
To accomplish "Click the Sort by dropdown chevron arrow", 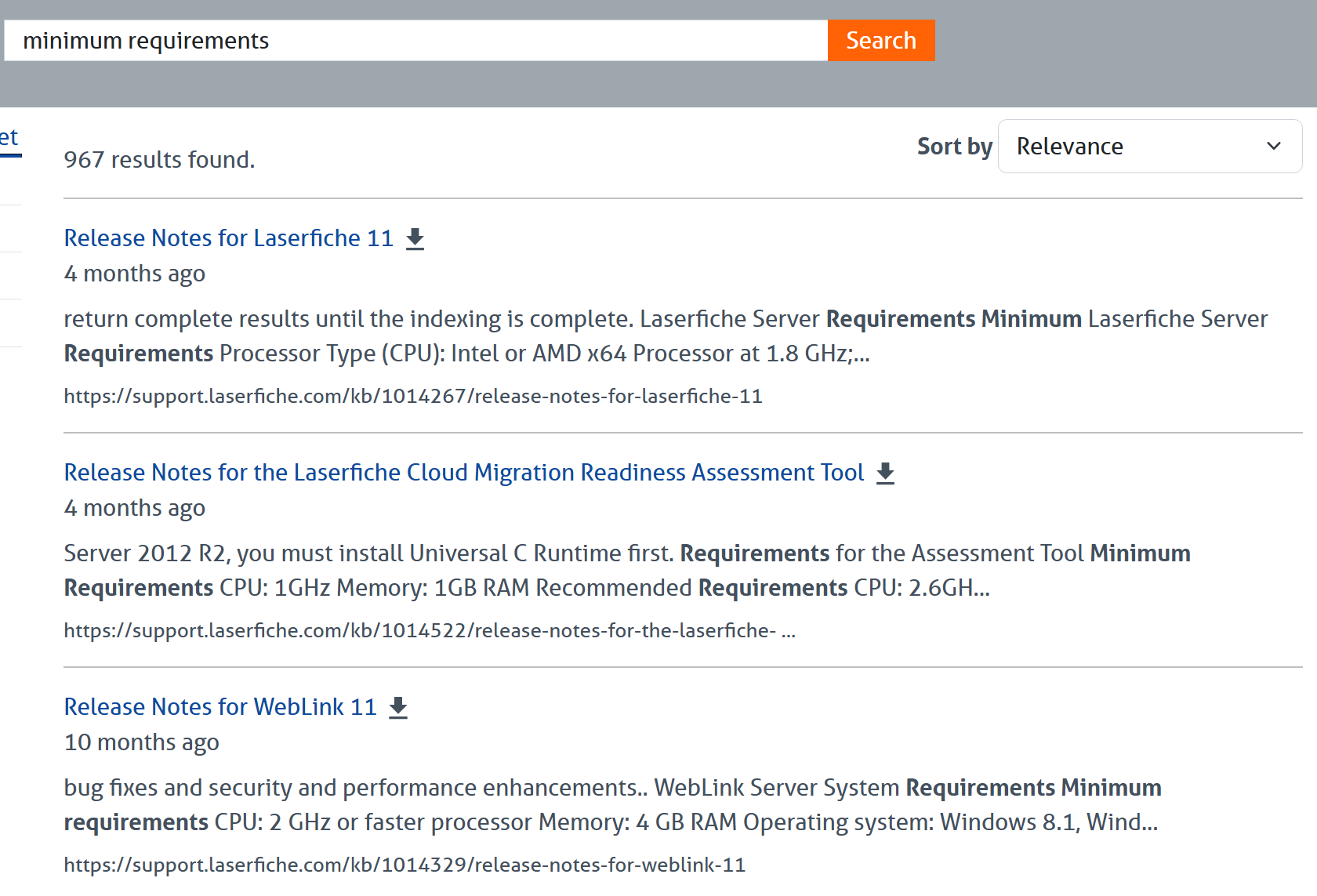I will tap(1274, 146).
